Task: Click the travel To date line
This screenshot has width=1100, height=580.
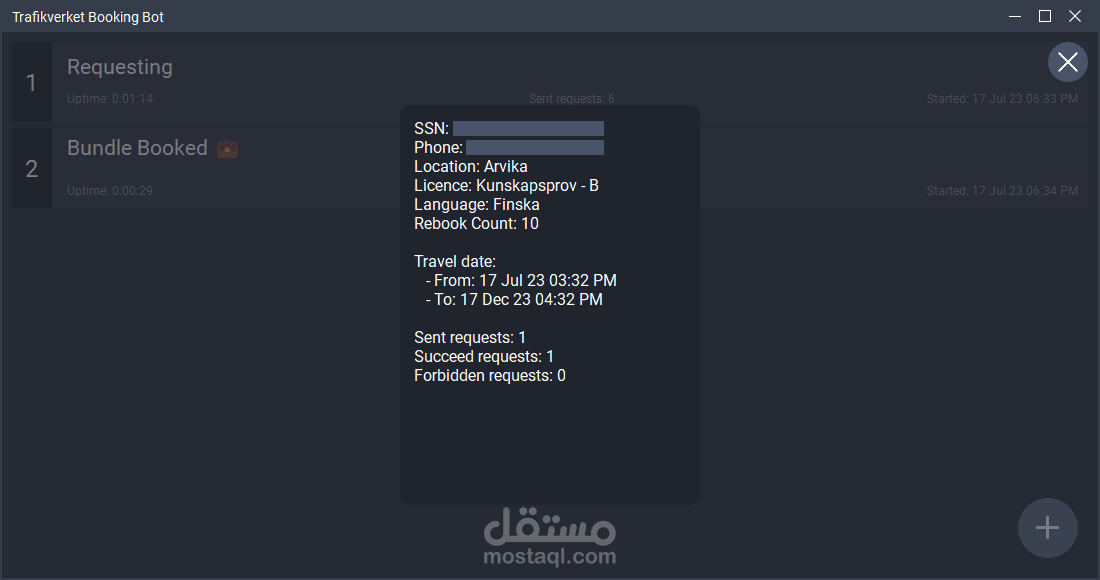Action: (514, 299)
